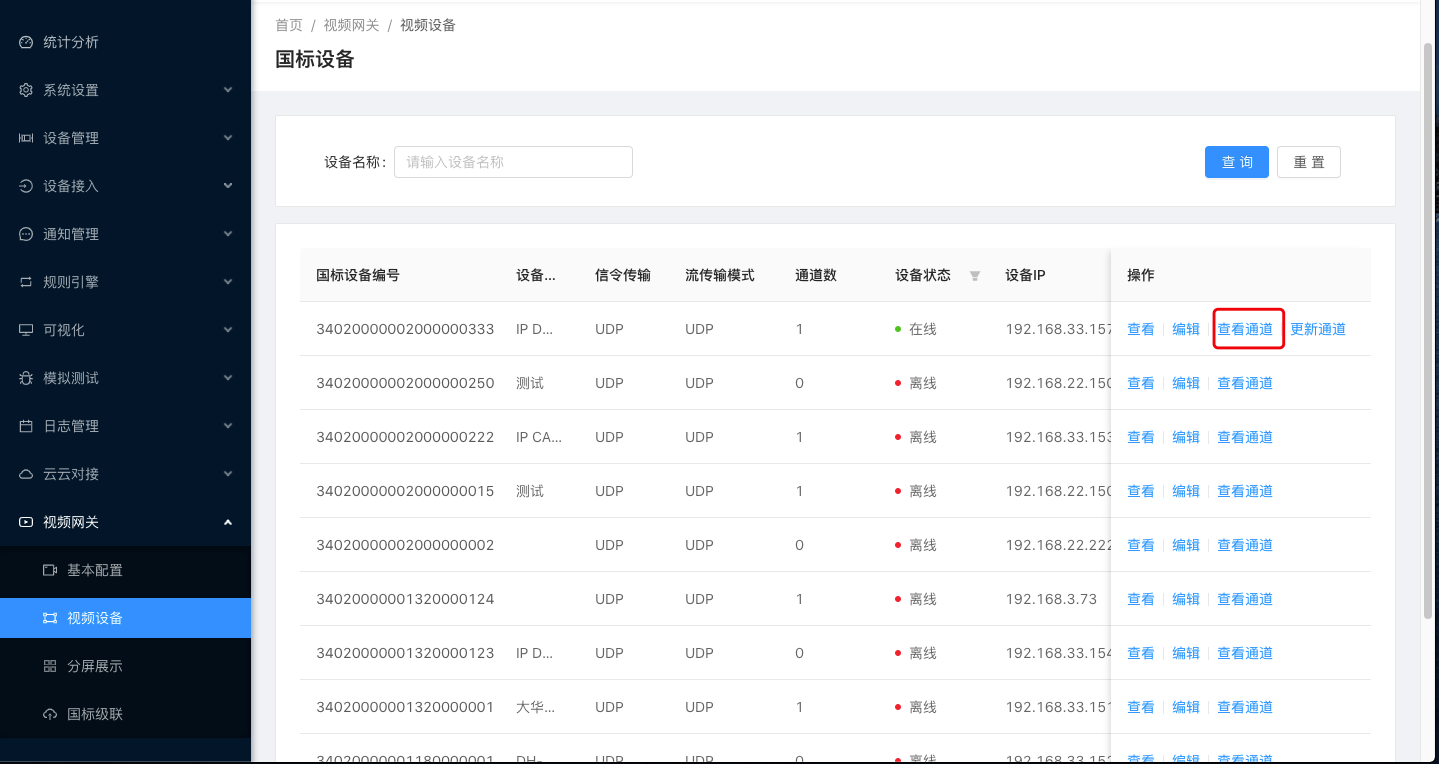
Task: Click the 系统设置 gear icon
Action: (x=26, y=90)
